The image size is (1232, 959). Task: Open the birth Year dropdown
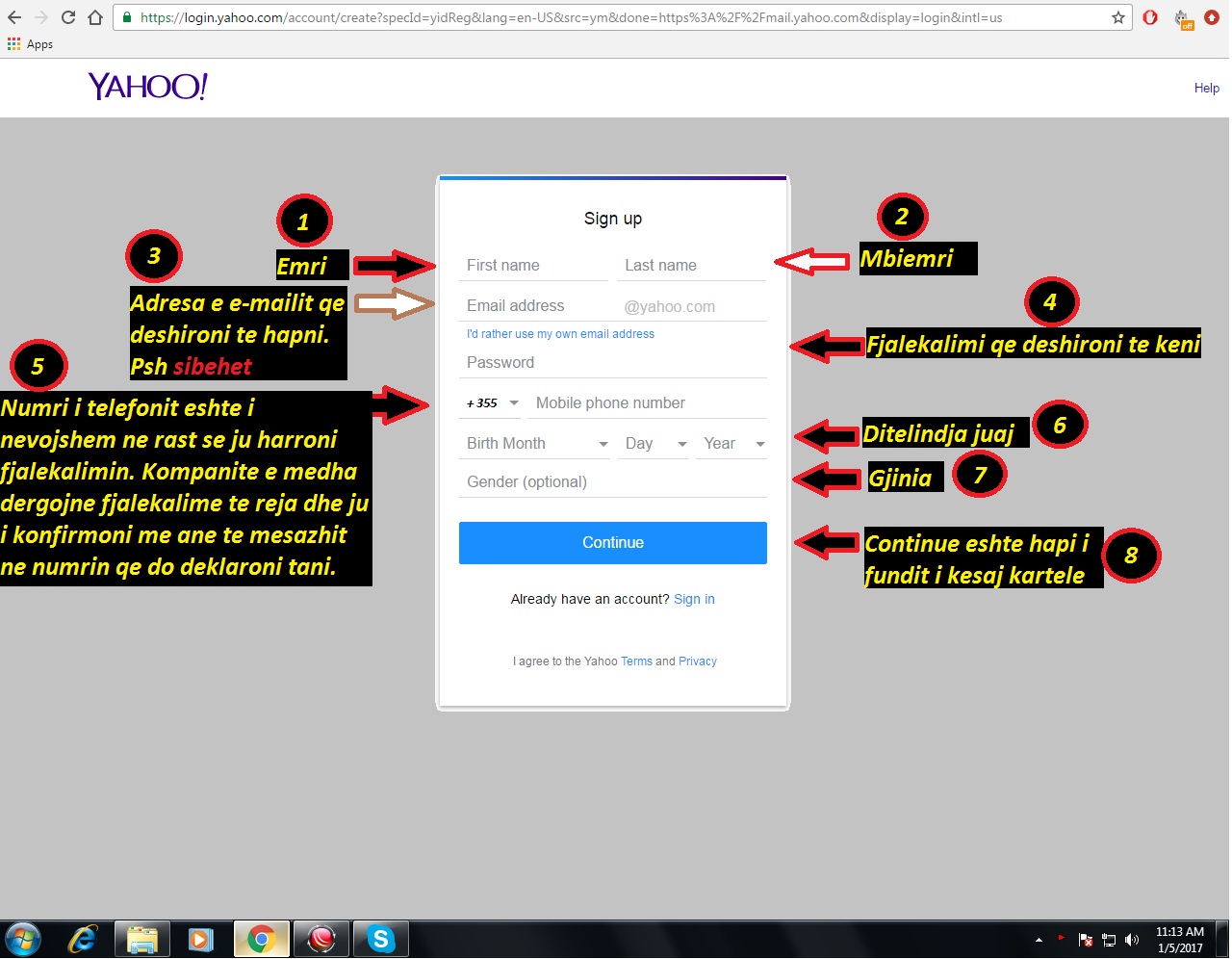click(x=732, y=444)
